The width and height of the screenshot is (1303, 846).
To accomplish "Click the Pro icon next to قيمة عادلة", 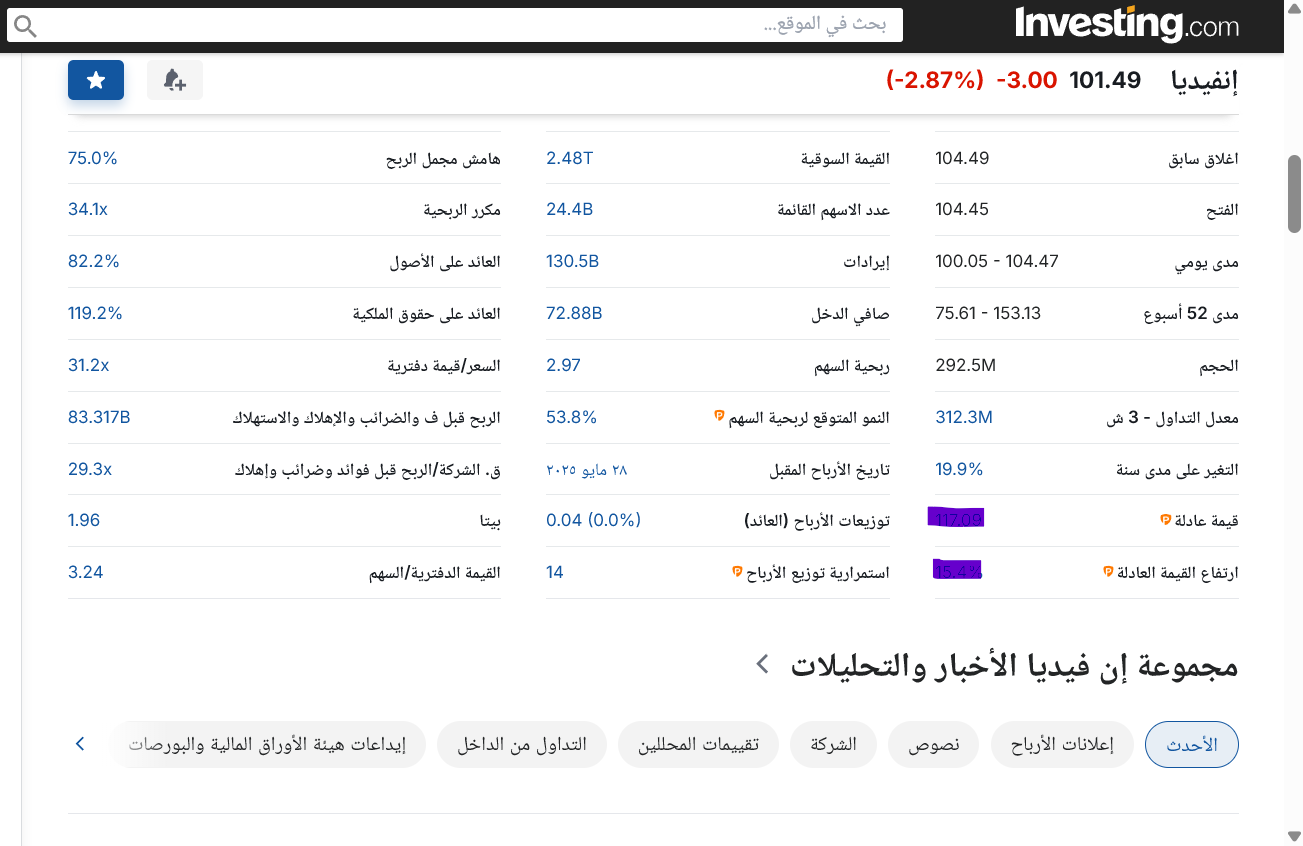I will pyautogui.click(x=1165, y=520).
